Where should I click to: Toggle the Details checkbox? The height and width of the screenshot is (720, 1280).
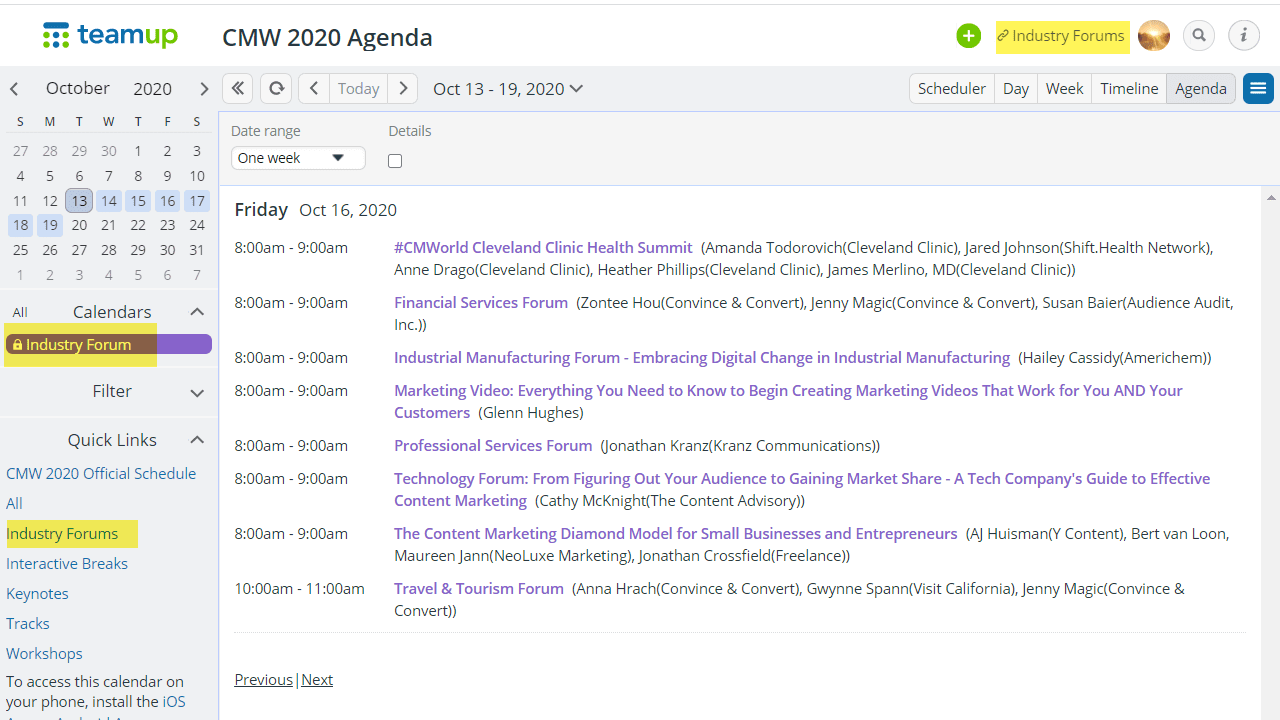(395, 161)
